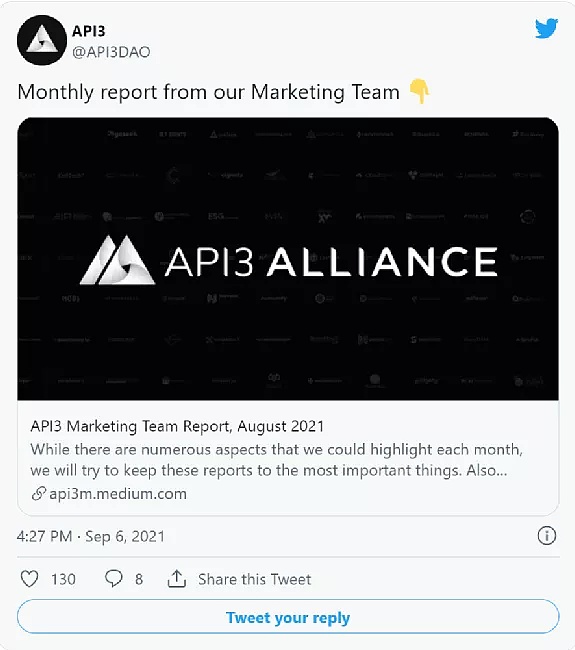Click the 130 likes count

point(63,579)
